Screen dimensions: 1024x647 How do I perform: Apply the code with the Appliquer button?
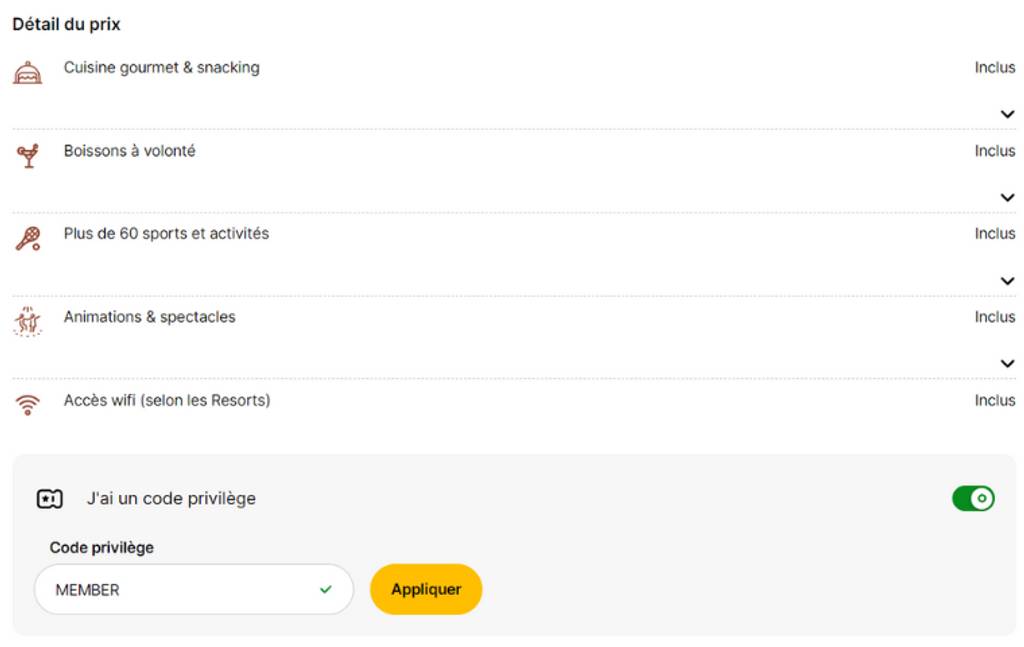tap(426, 590)
